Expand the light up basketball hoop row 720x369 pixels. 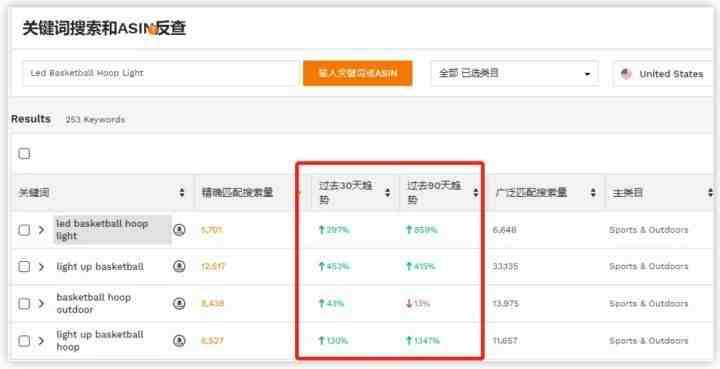pos(41,341)
